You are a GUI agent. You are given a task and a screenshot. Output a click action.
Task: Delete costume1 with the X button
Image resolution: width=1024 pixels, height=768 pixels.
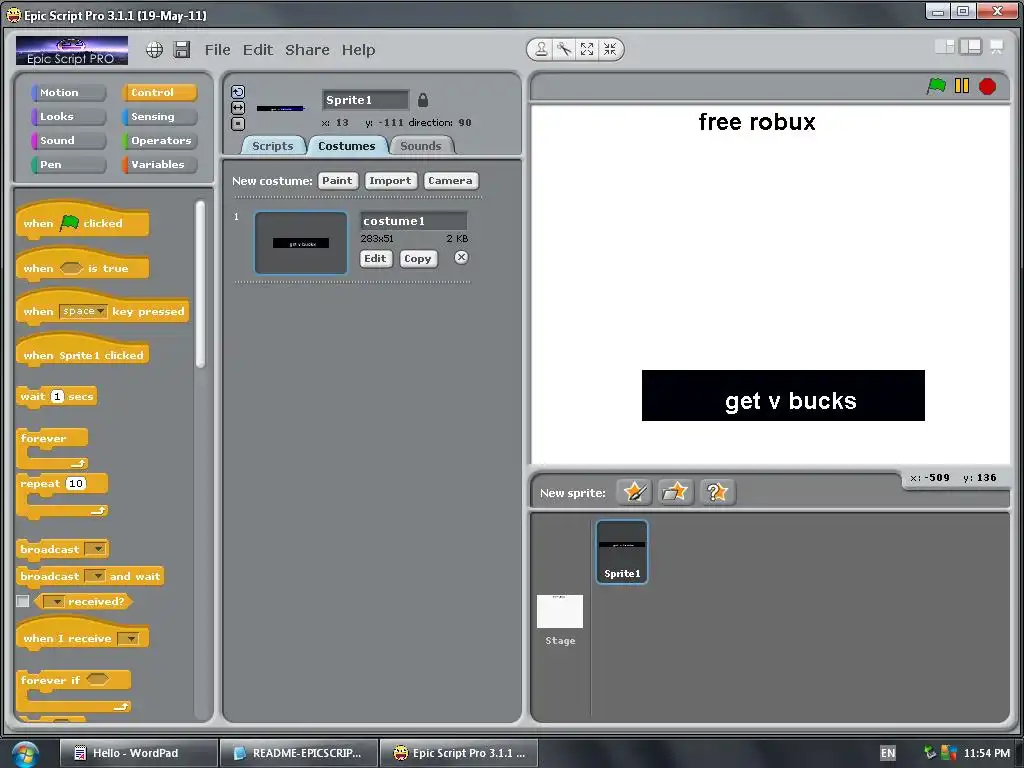pos(461,257)
